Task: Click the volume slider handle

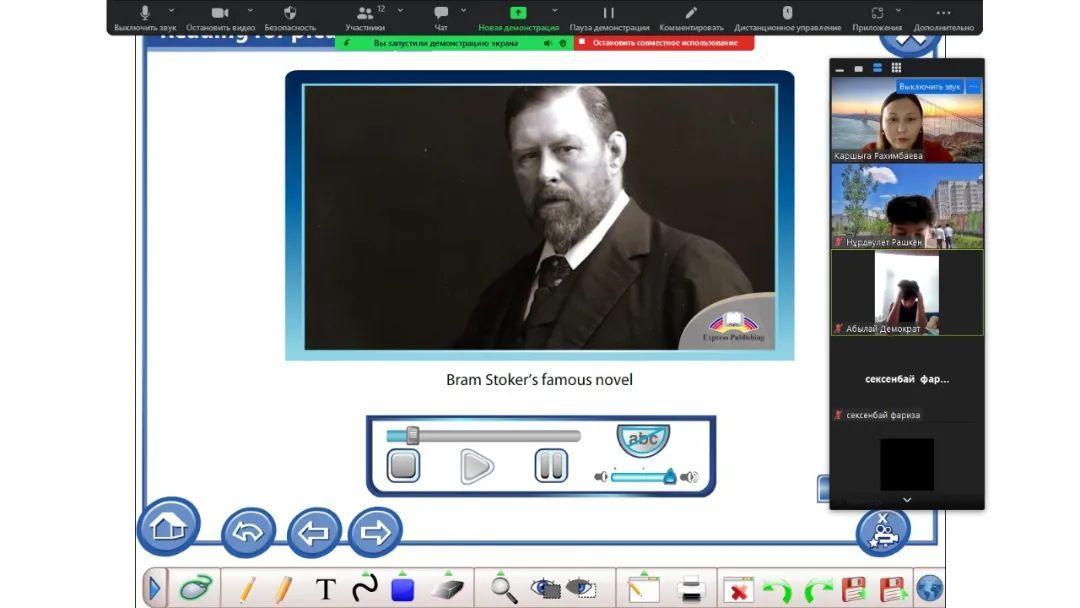Action: 669,476
